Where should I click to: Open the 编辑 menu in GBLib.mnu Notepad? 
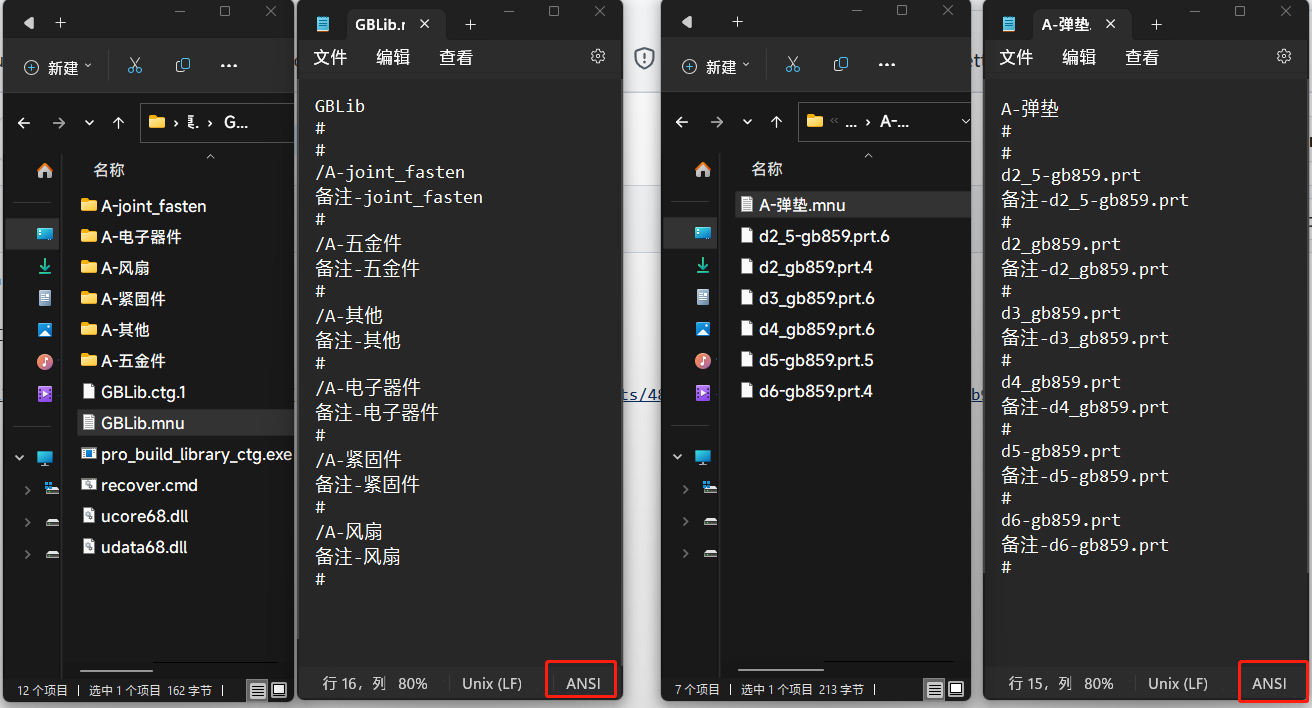point(393,57)
